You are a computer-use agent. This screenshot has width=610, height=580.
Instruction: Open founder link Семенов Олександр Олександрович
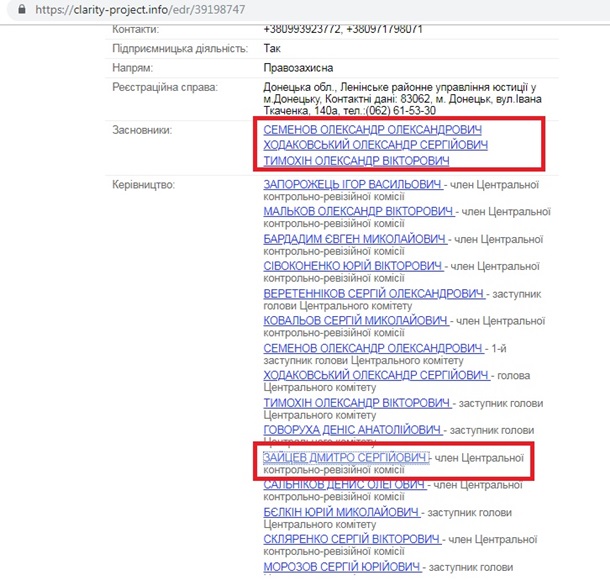(x=372, y=131)
